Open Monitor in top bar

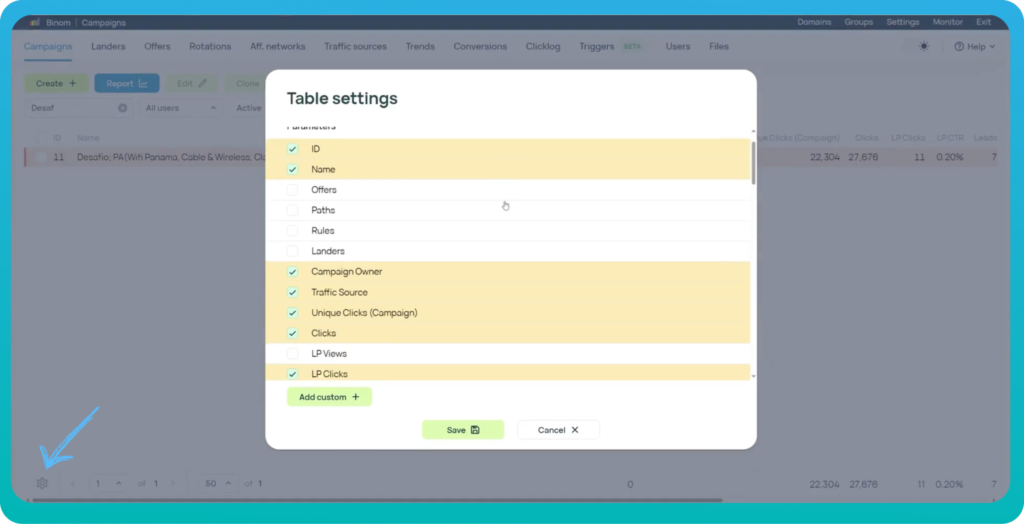[x=948, y=22]
